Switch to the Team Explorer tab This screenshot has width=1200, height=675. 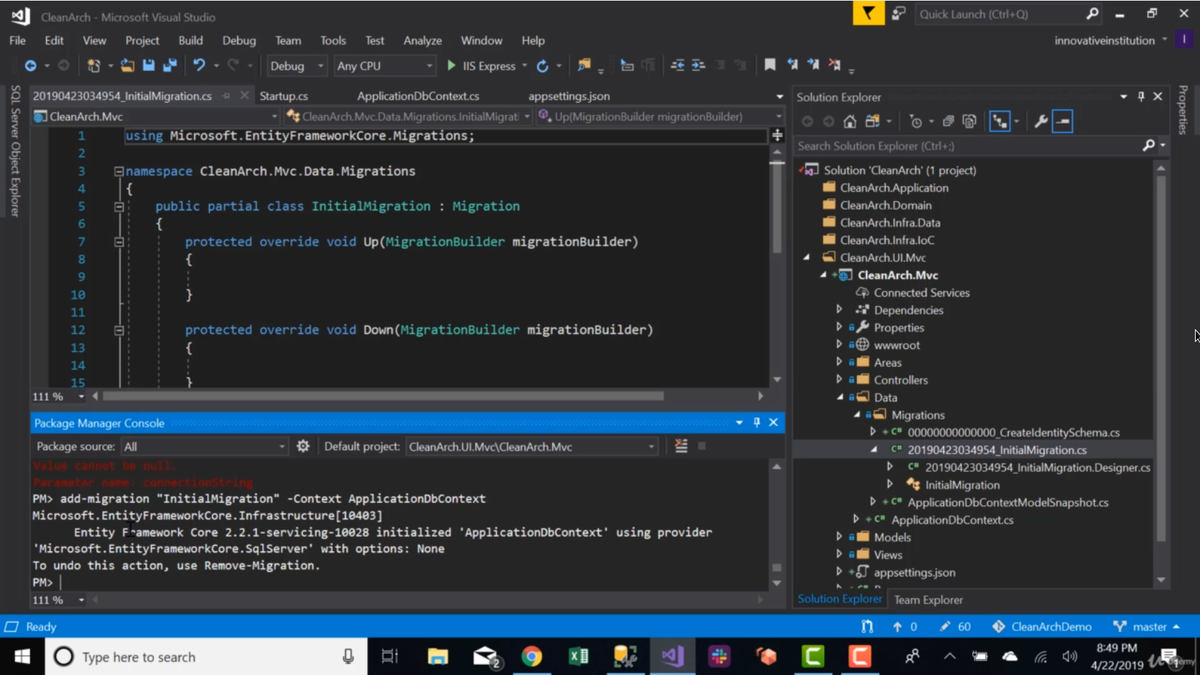(x=928, y=600)
